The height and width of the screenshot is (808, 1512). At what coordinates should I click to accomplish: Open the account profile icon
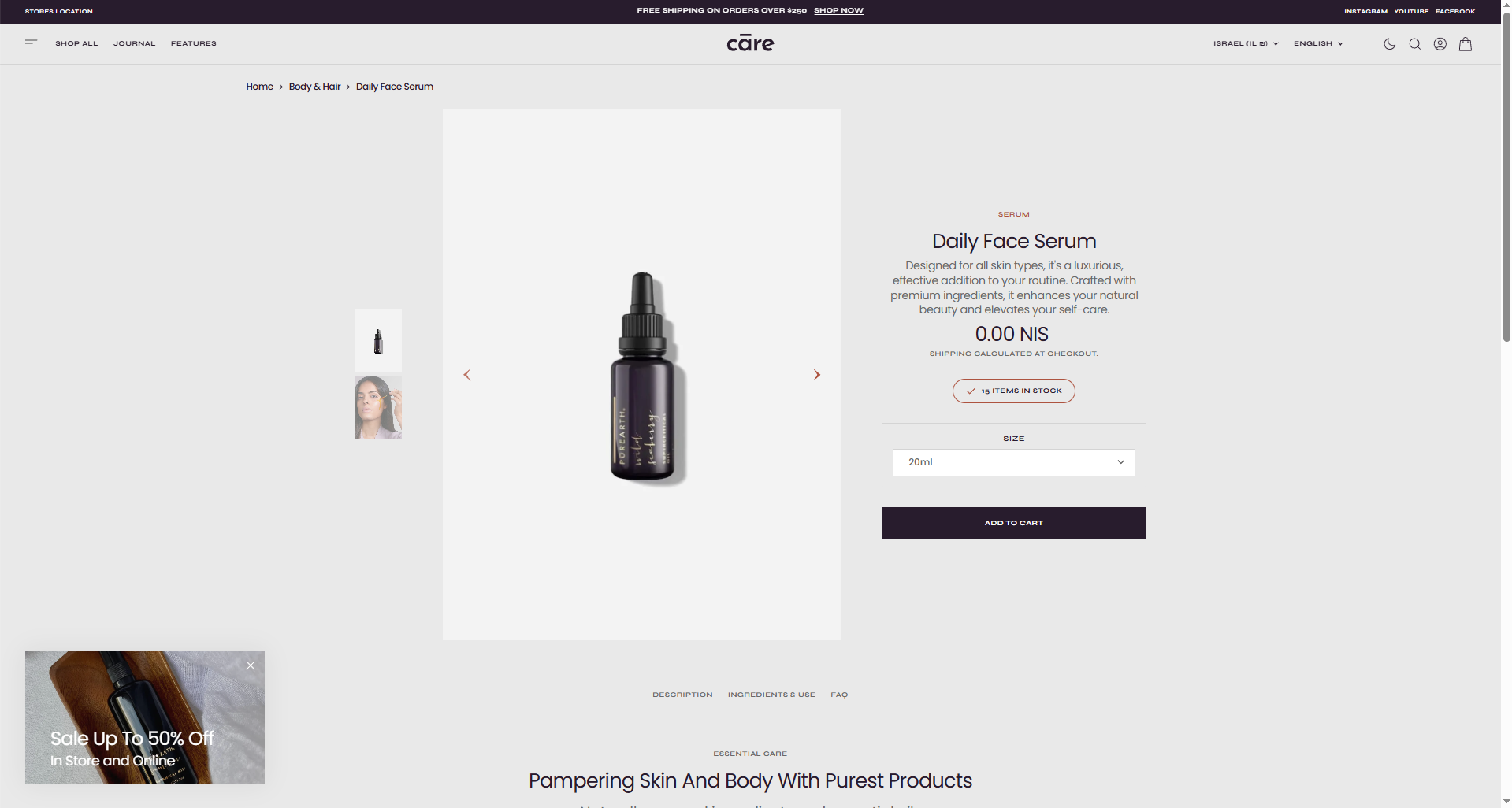point(1440,44)
